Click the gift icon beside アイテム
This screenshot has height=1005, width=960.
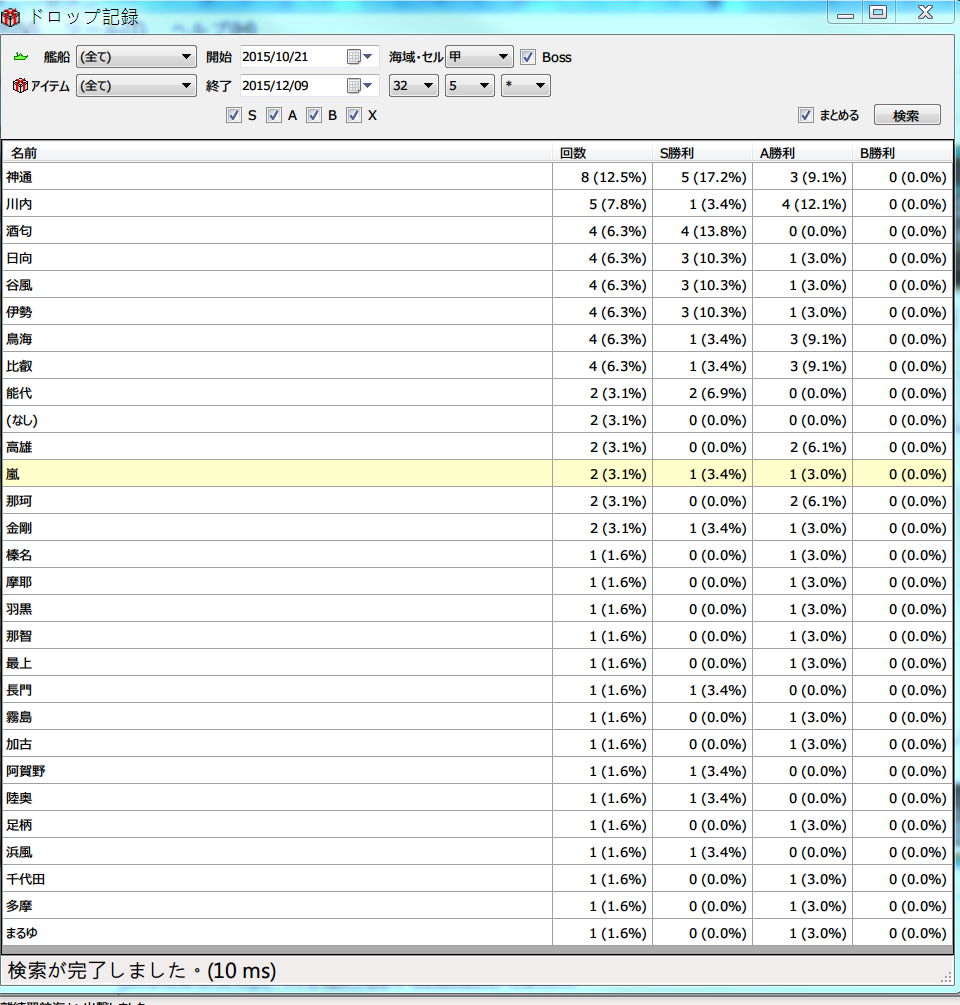click(21, 85)
